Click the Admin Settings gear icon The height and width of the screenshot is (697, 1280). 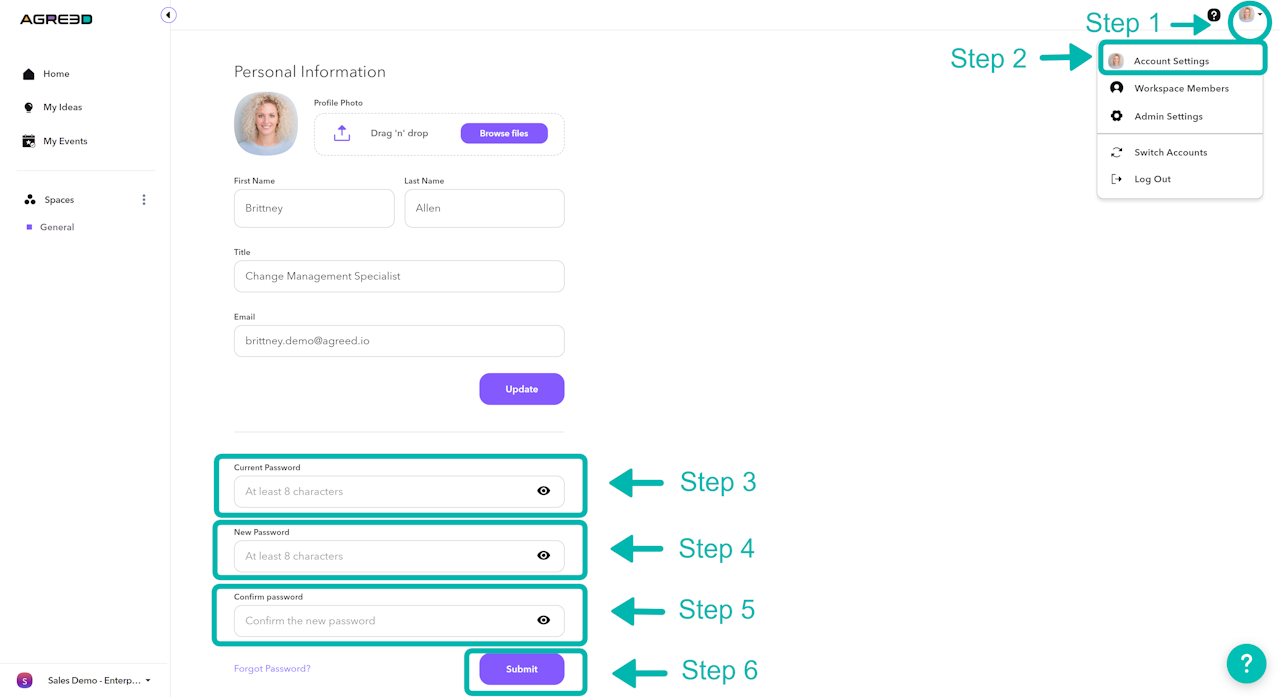click(1116, 116)
